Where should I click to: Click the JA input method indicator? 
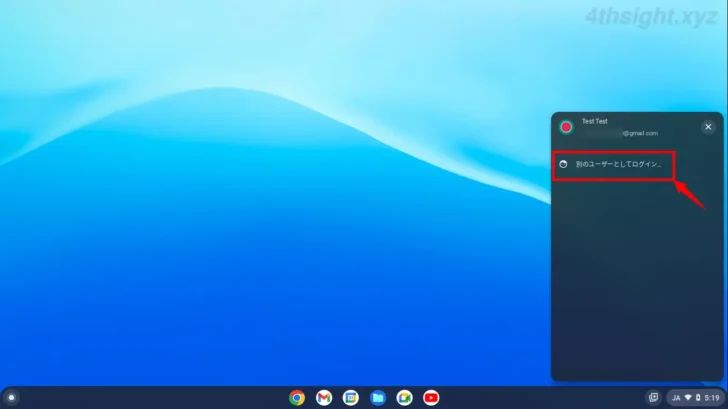676,398
